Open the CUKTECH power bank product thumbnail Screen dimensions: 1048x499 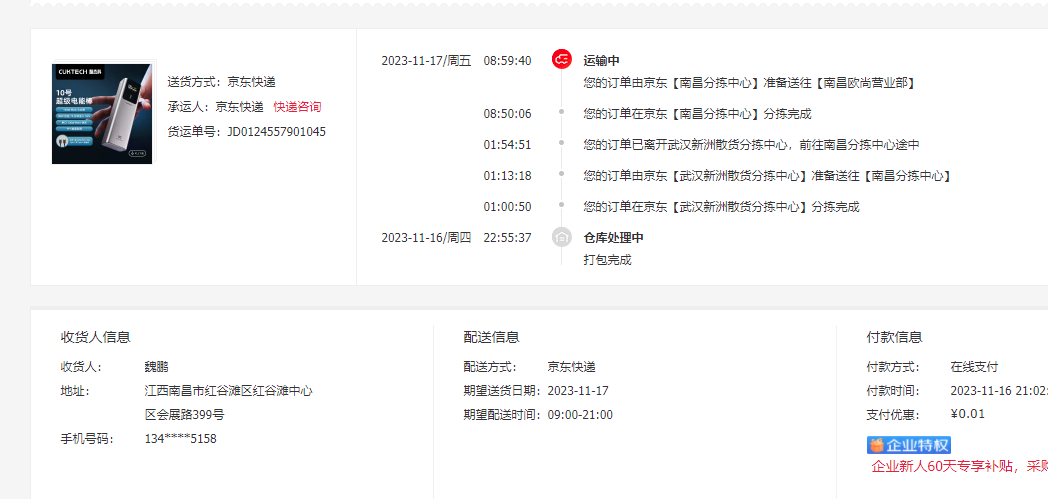(x=102, y=113)
